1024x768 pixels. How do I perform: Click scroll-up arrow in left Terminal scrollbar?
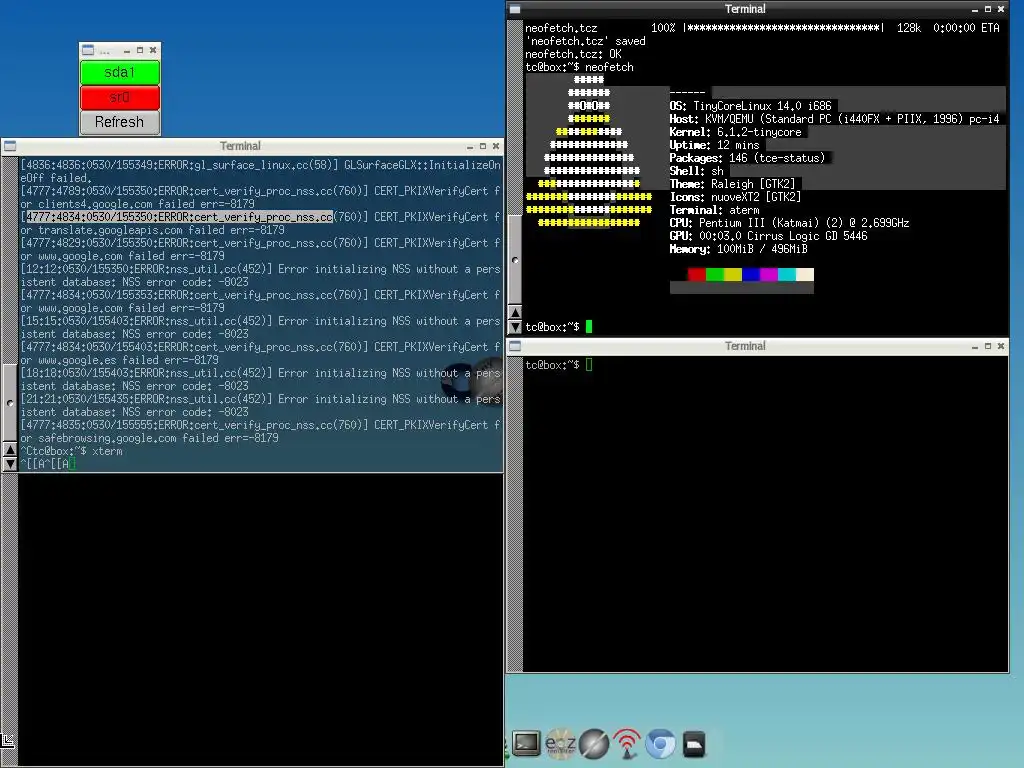coord(10,450)
